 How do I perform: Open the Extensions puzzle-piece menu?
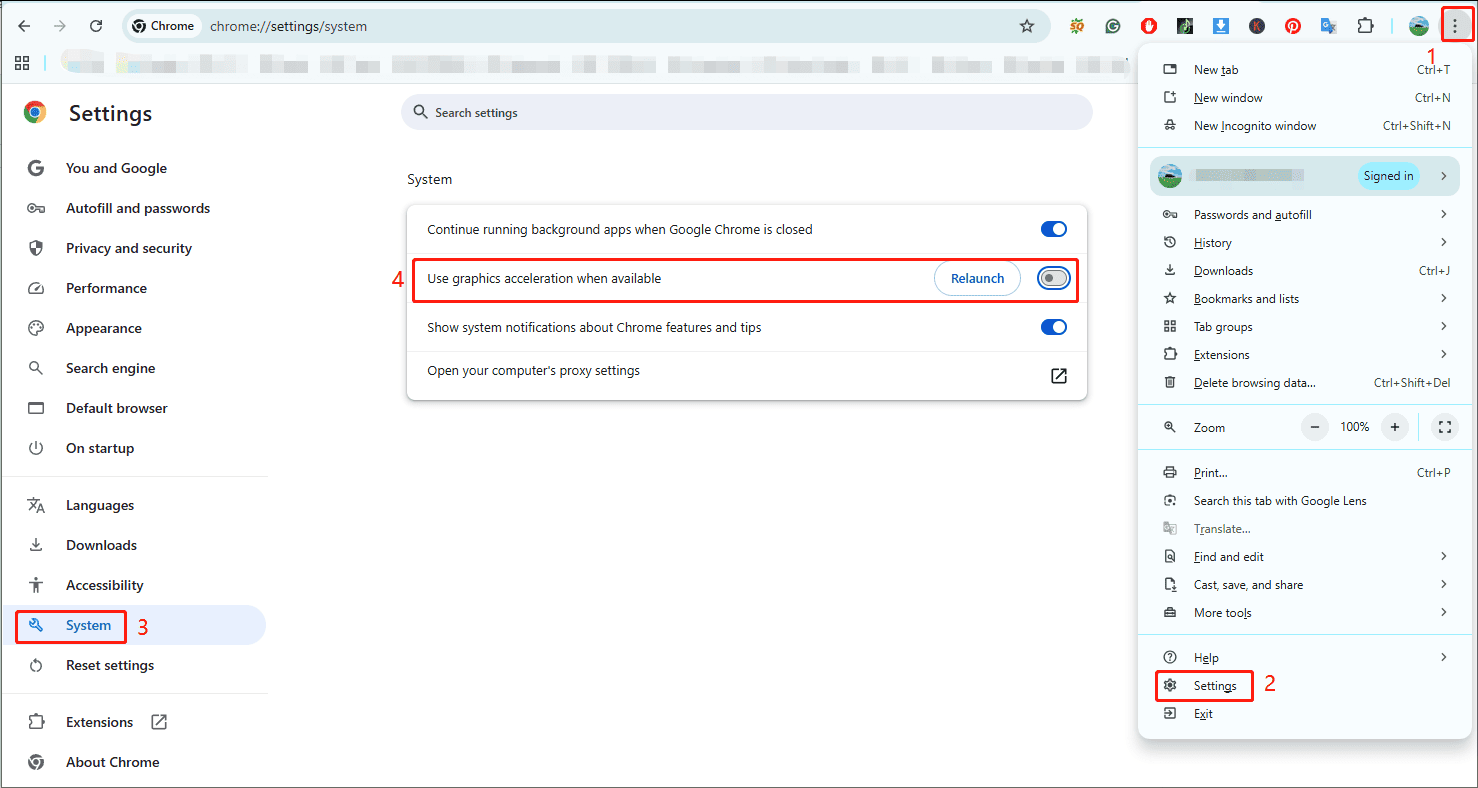(x=1366, y=26)
